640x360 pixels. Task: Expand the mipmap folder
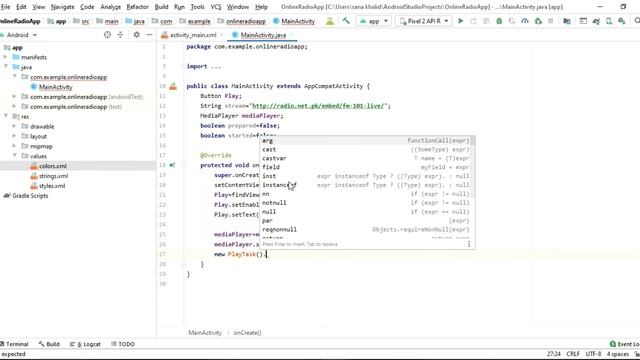[14, 146]
